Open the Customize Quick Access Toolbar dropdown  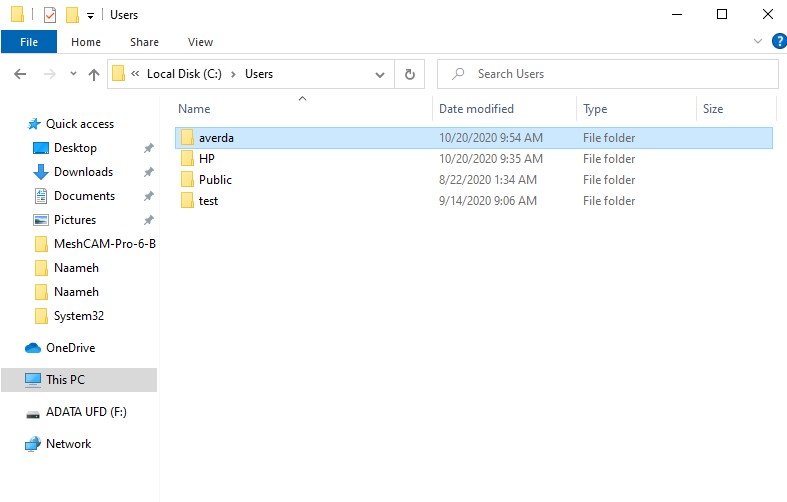[90, 16]
